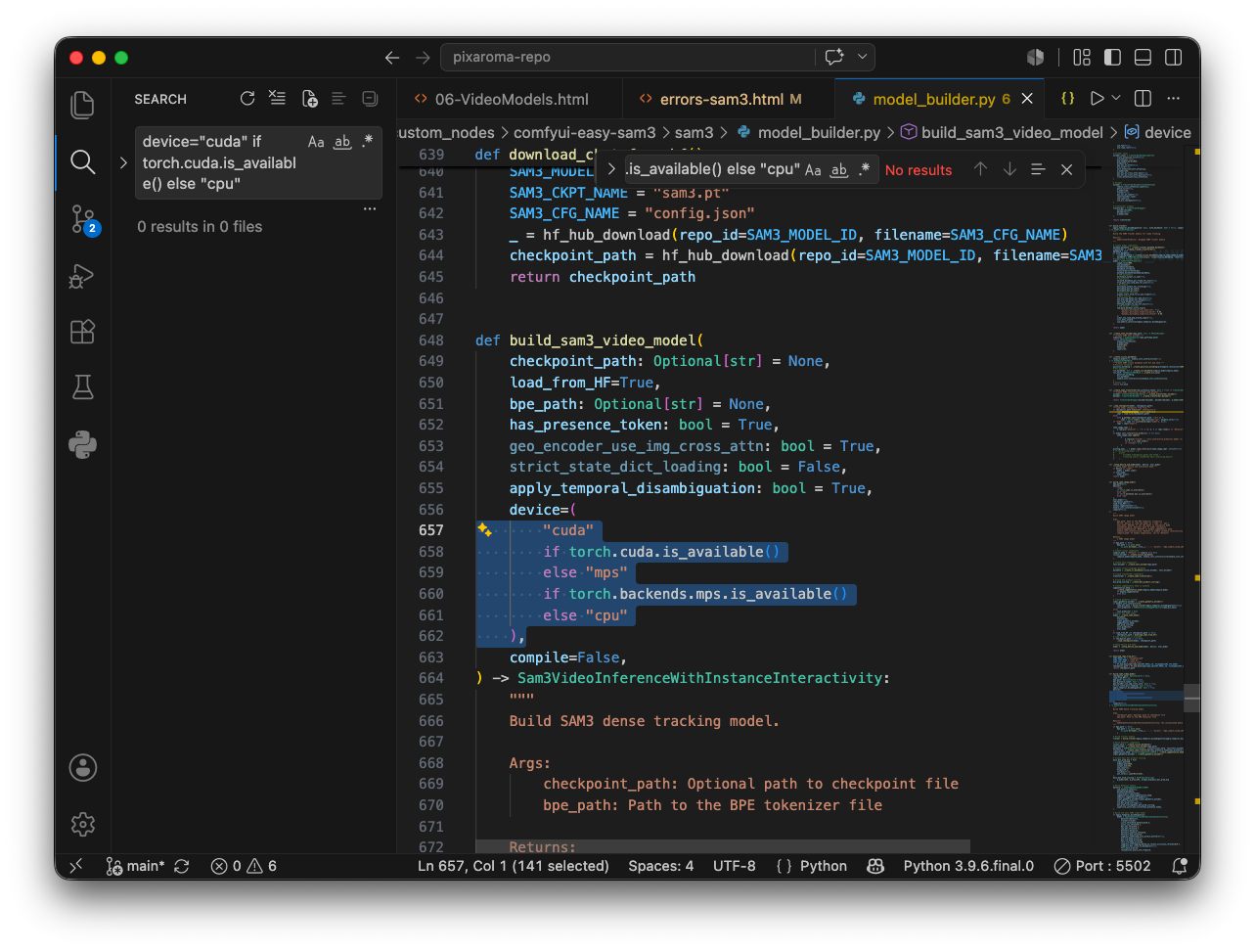The width and height of the screenshot is (1255, 952).
Task: Click the sparkle code action on line 657
Action: tap(484, 530)
